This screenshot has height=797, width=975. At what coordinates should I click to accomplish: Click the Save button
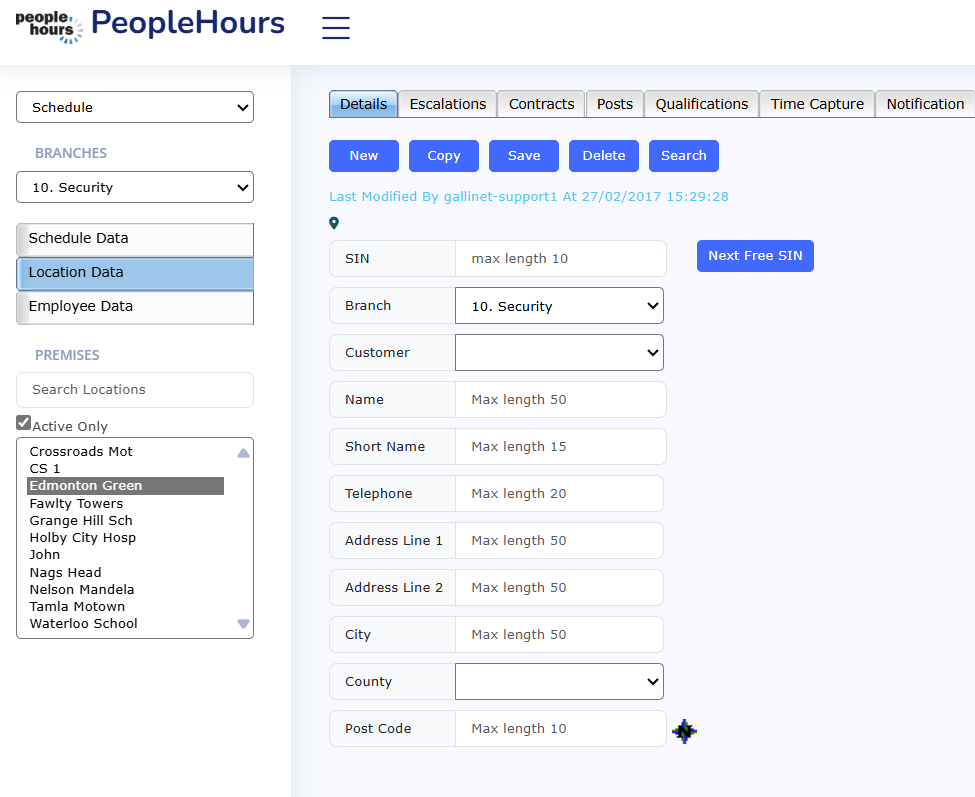pyautogui.click(x=524, y=156)
